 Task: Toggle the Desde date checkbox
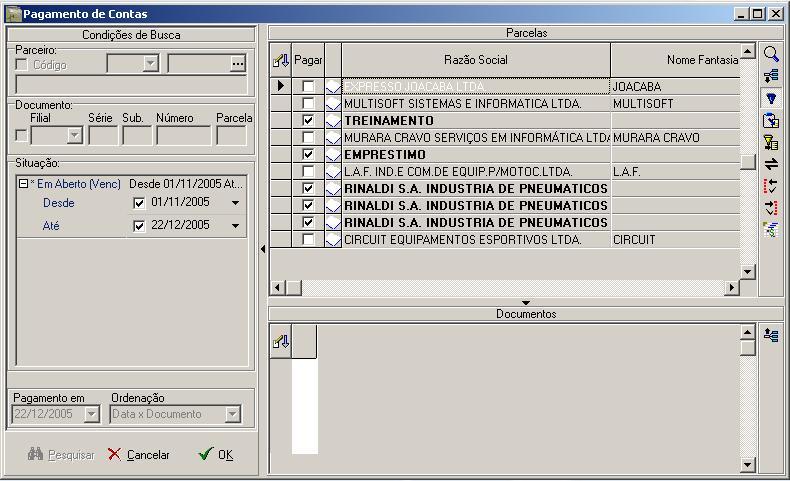(139, 203)
